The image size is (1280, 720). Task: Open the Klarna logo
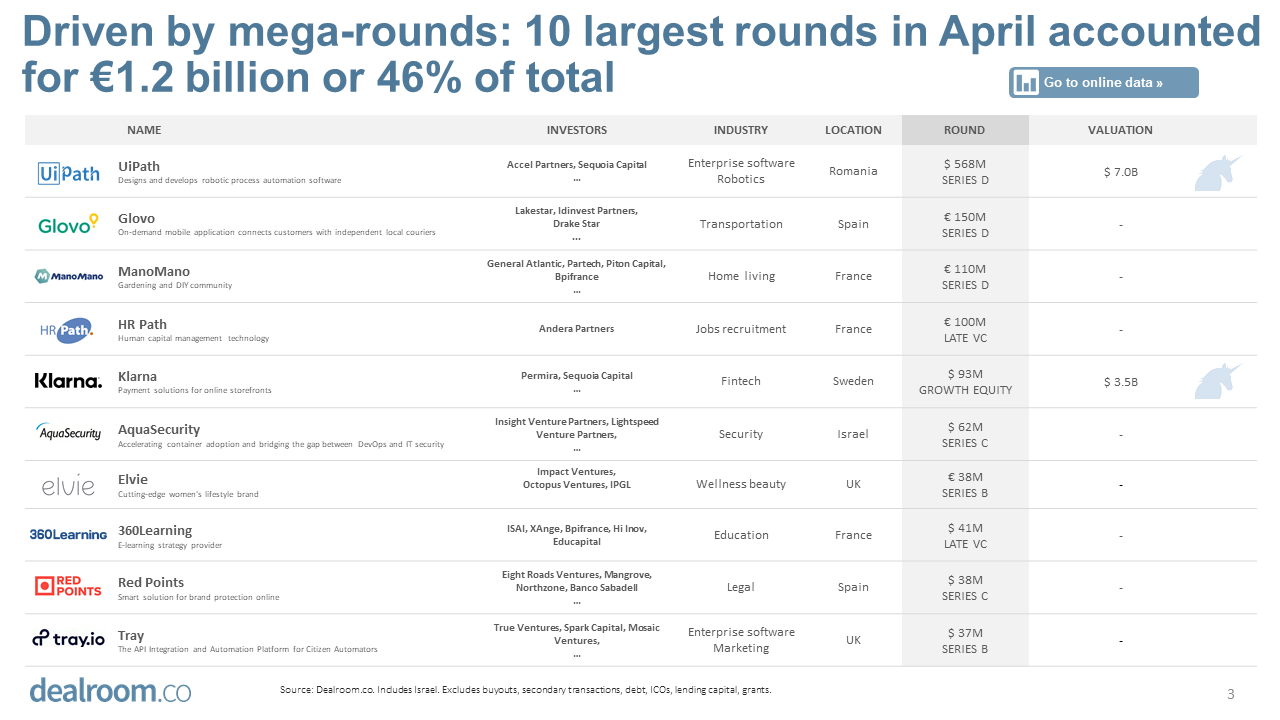pyautogui.click(x=68, y=381)
